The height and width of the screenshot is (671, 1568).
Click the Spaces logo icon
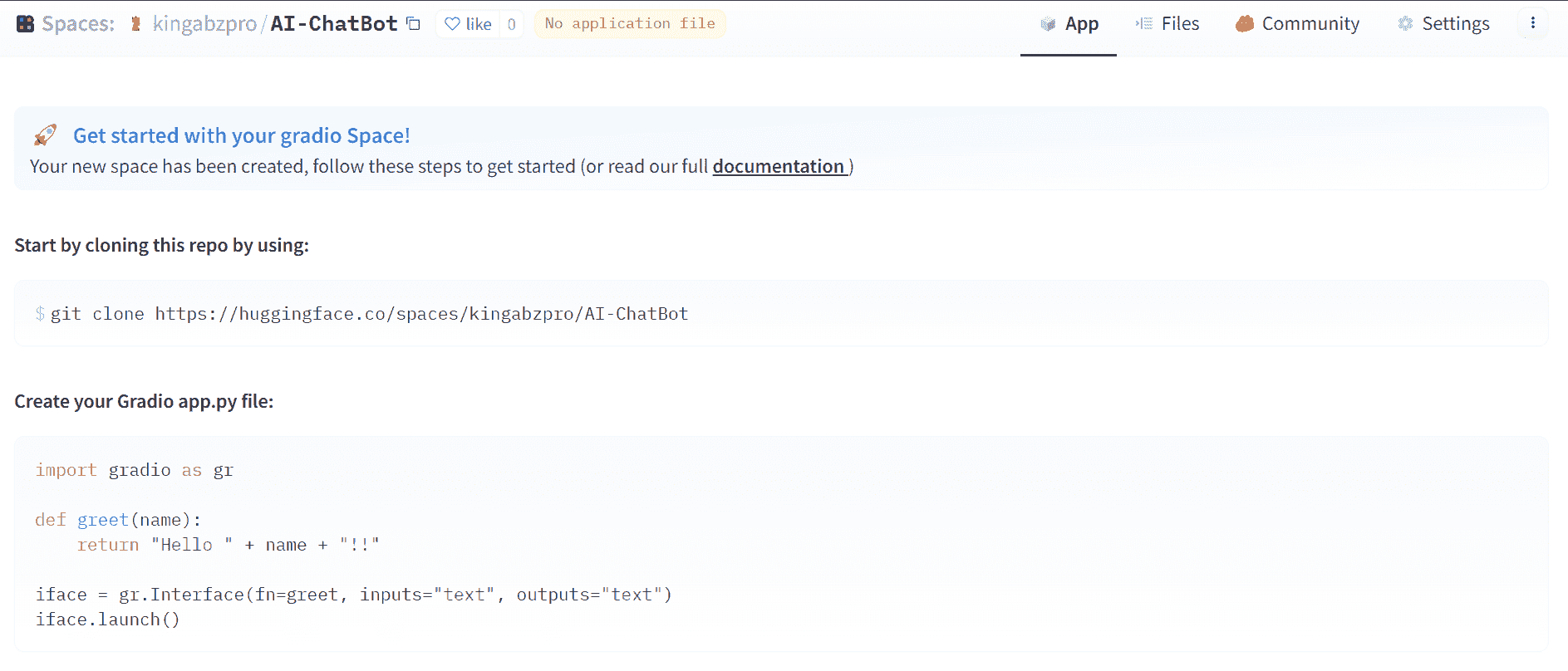click(x=26, y=24)
